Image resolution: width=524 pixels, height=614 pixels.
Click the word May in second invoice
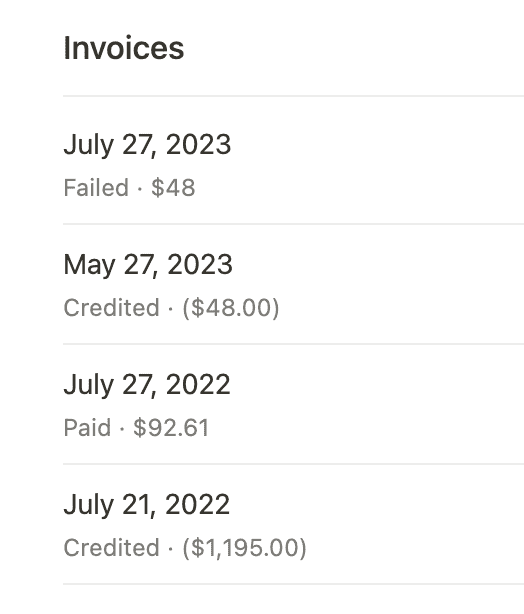[x=89, y=265]
